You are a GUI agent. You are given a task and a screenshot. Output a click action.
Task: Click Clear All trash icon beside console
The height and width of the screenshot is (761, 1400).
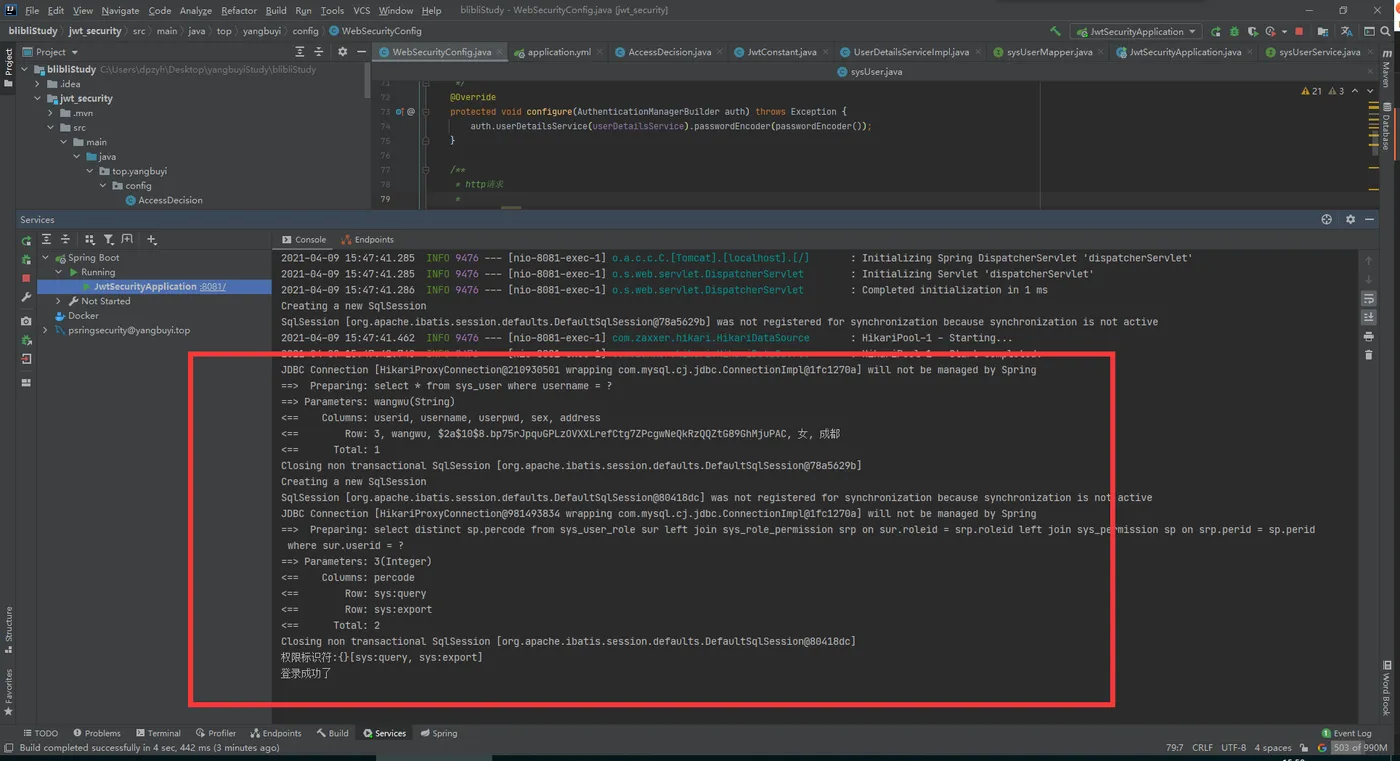pos(1369,355)
